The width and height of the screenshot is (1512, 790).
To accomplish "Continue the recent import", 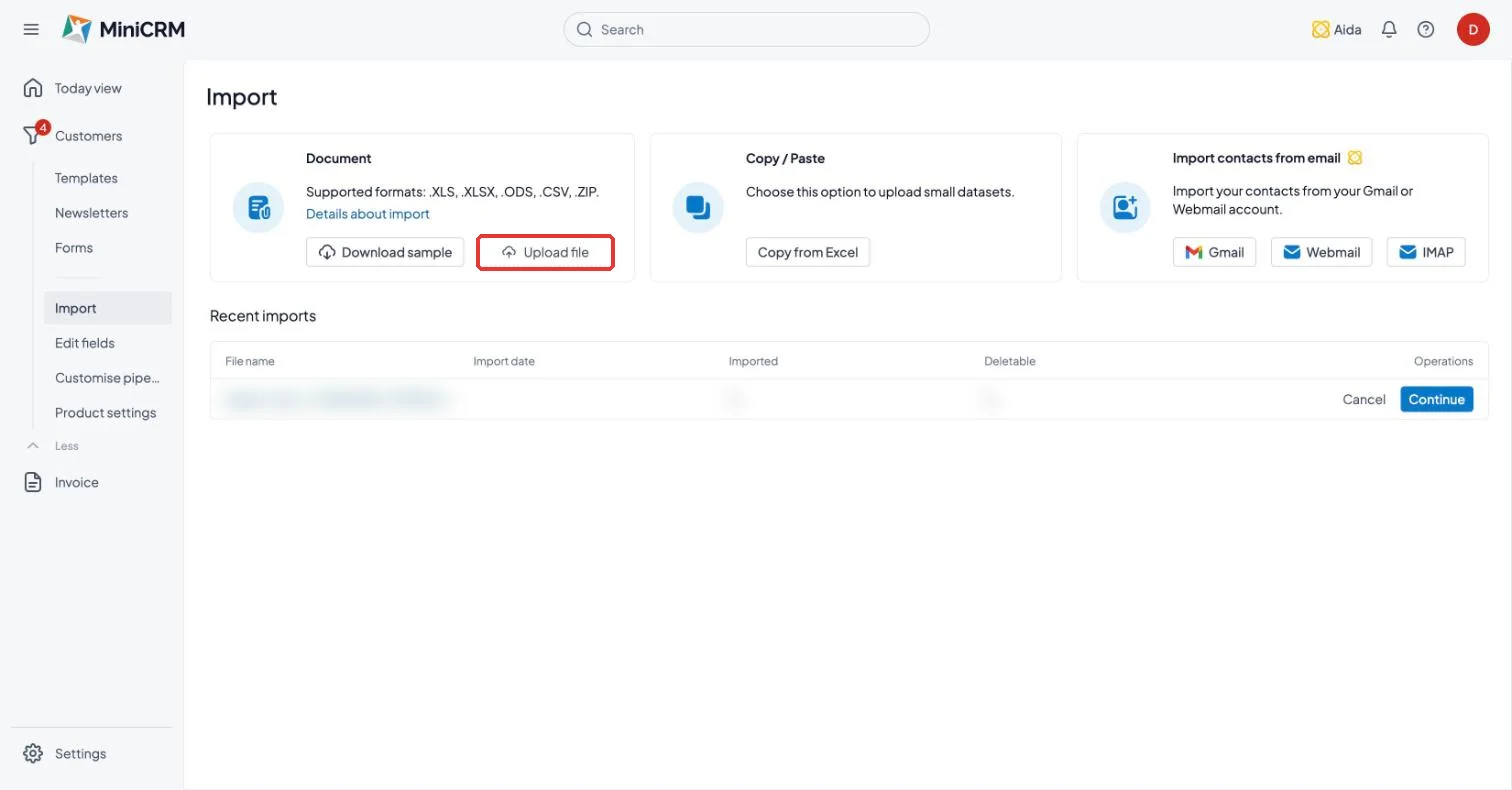I will pos(1437,399).
